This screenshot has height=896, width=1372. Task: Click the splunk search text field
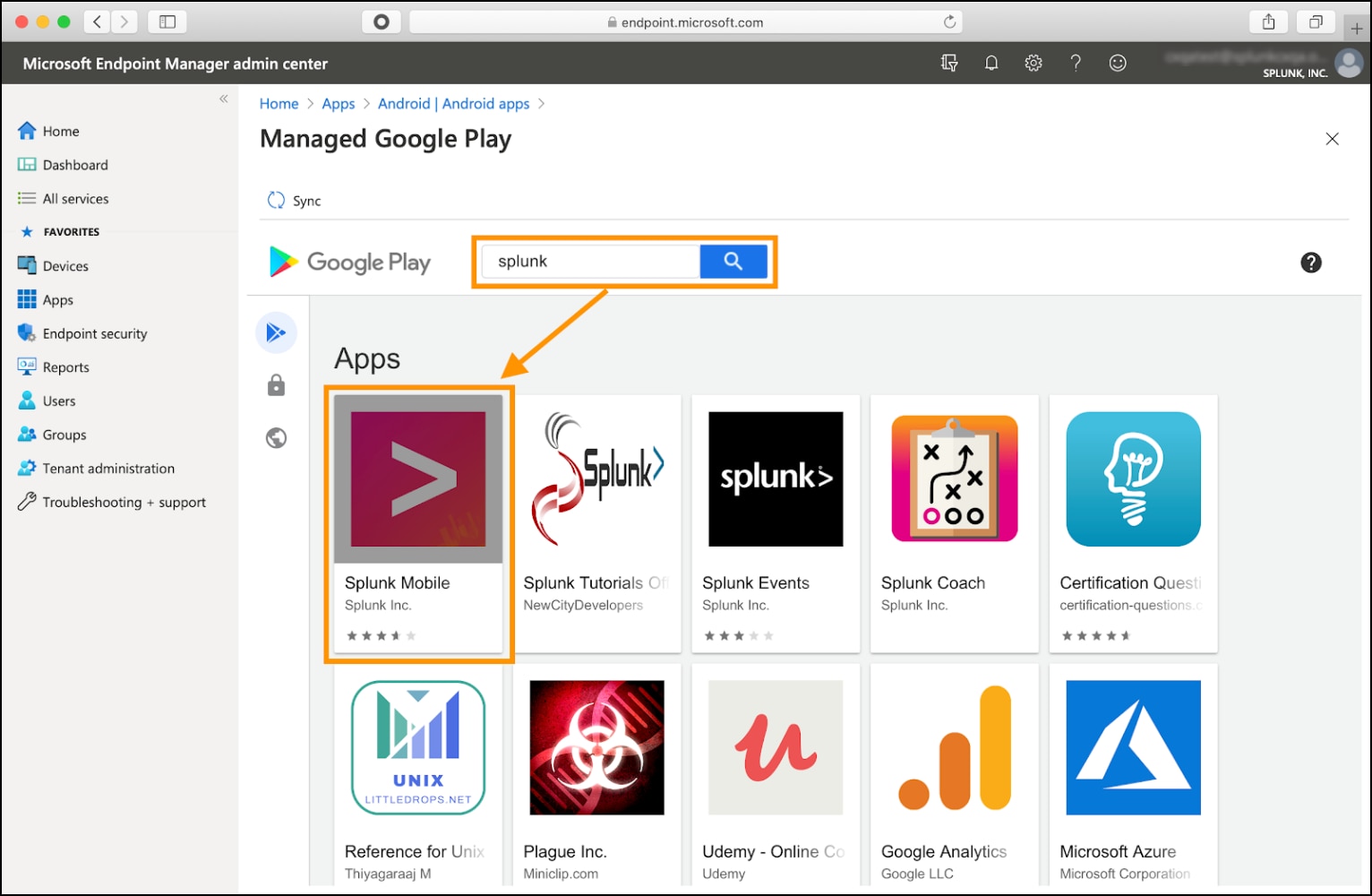click(591, 262)
